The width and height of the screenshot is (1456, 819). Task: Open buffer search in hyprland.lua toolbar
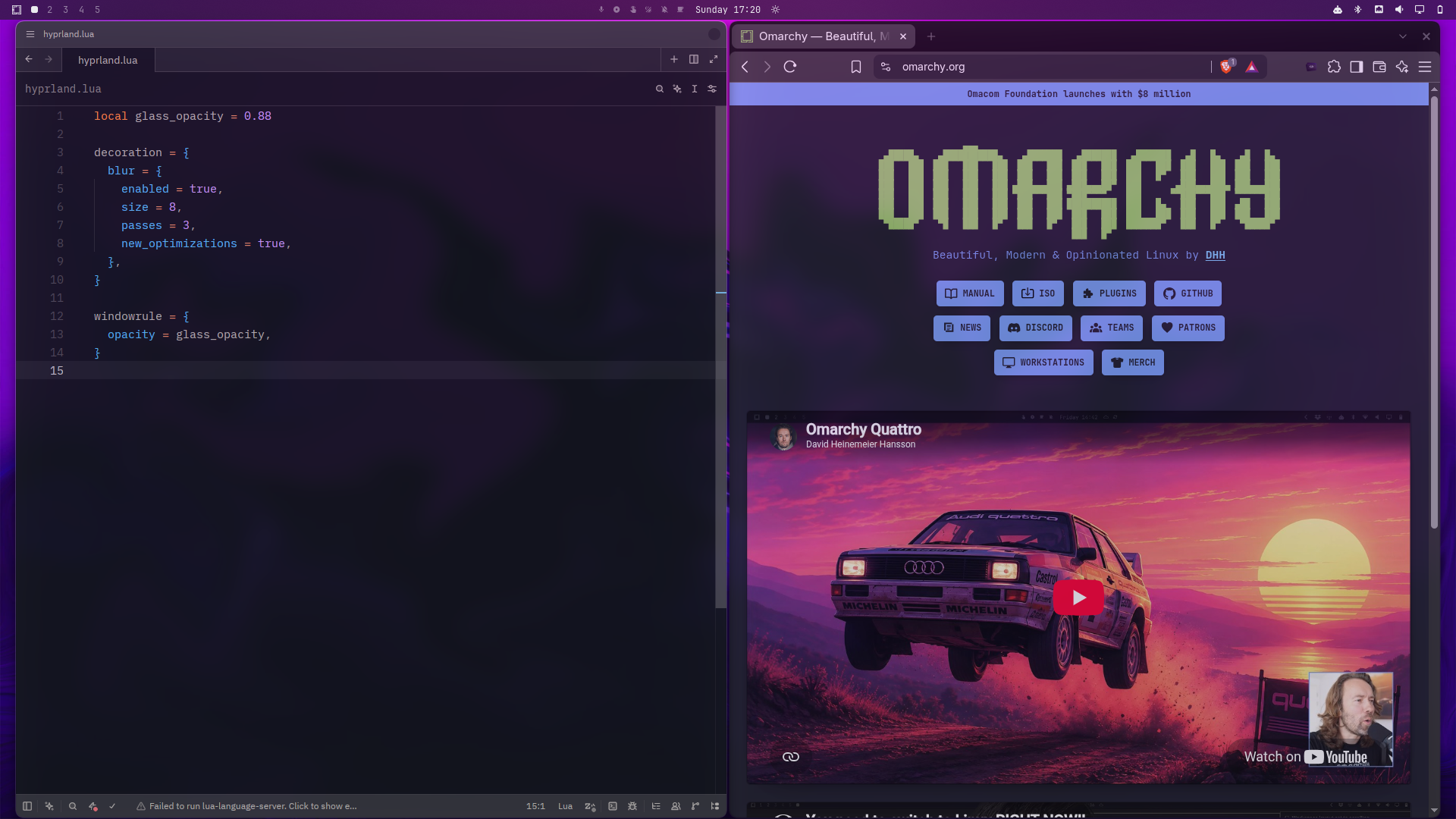pos(660,89)
